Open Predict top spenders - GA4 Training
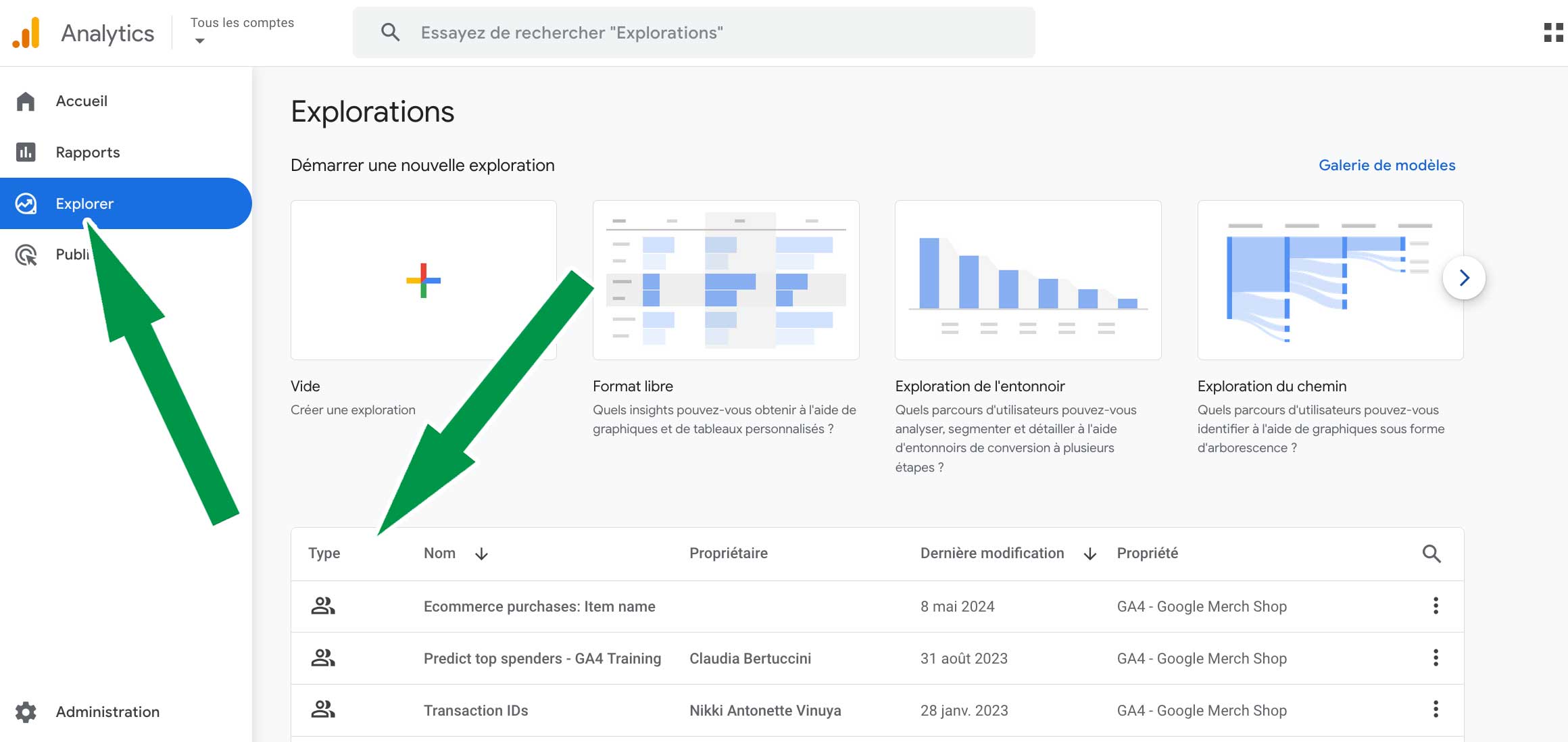 [x=542, y=658]
